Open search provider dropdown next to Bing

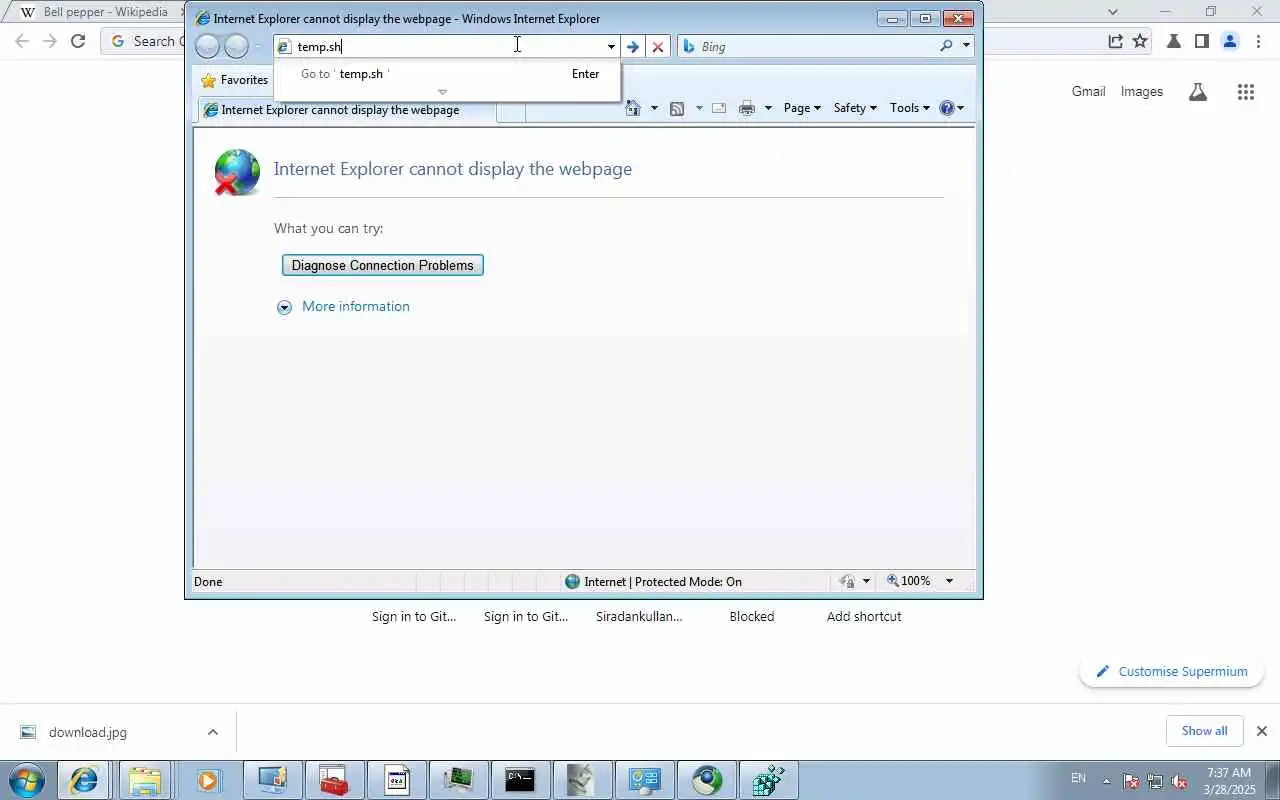(966, 46)
